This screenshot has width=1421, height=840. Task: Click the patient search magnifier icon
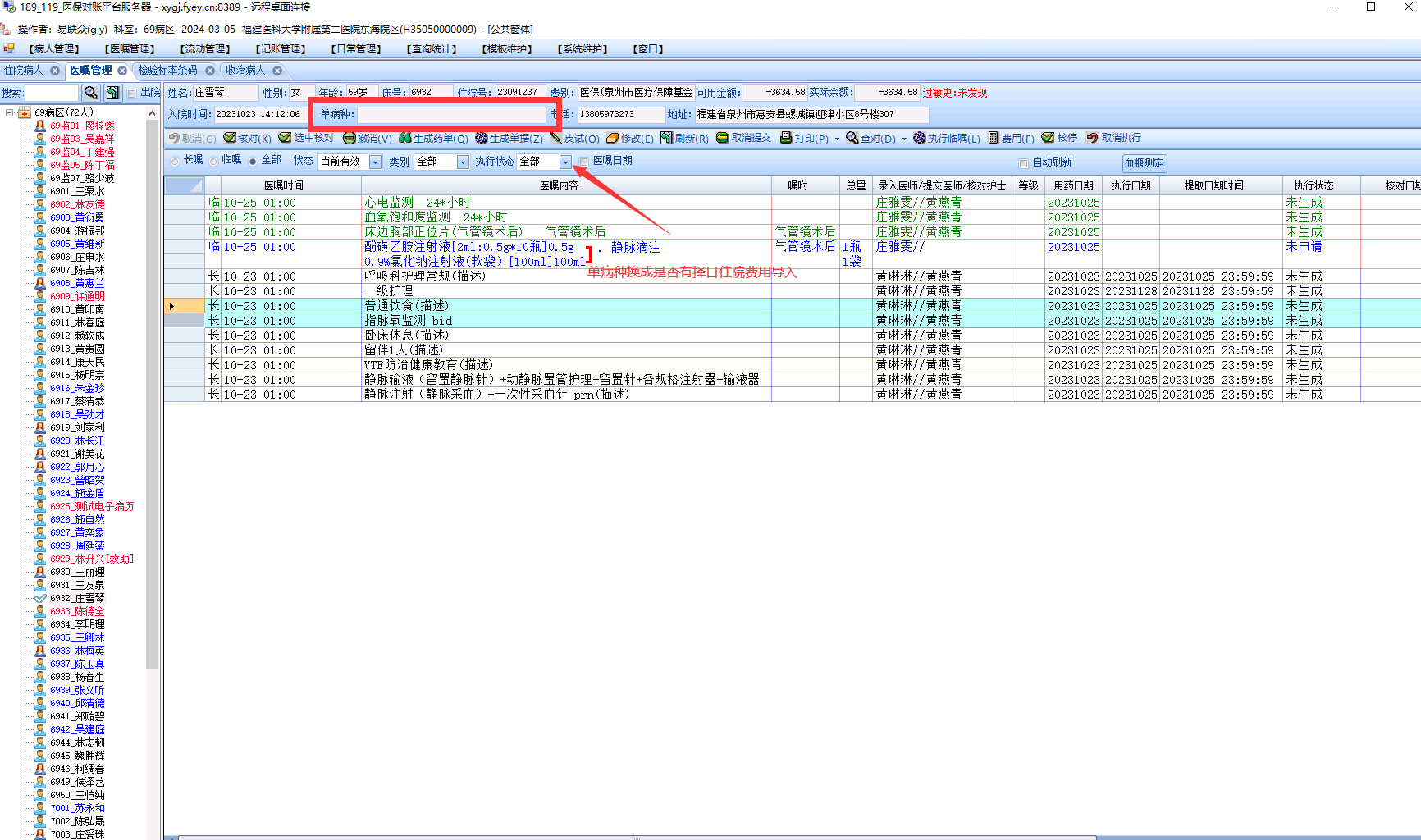coord(91,93)
